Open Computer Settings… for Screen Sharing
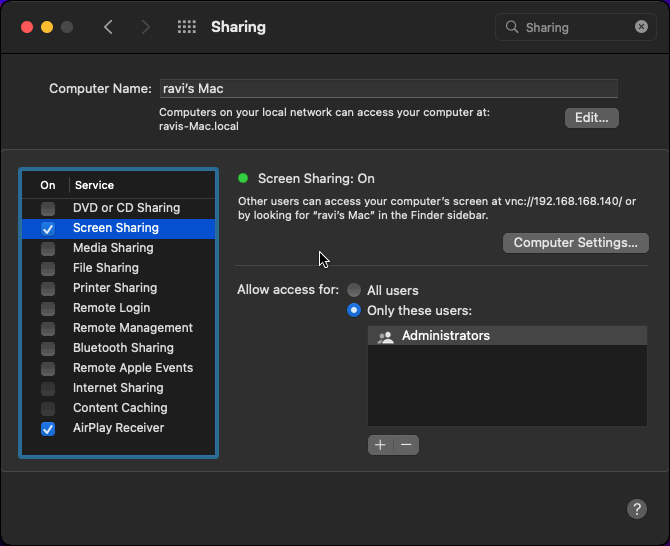 (x=575, y=243)
